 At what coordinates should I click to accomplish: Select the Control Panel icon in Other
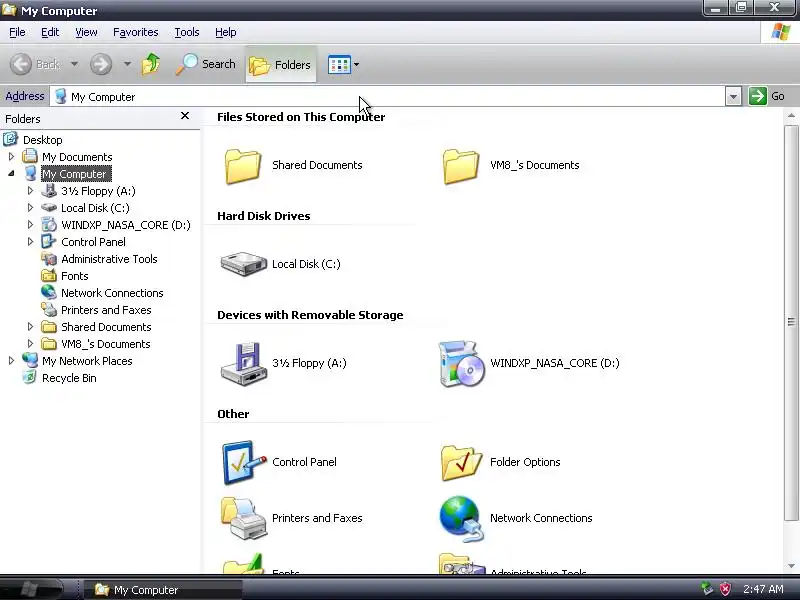pyautogui.click(x=244, y=462)
